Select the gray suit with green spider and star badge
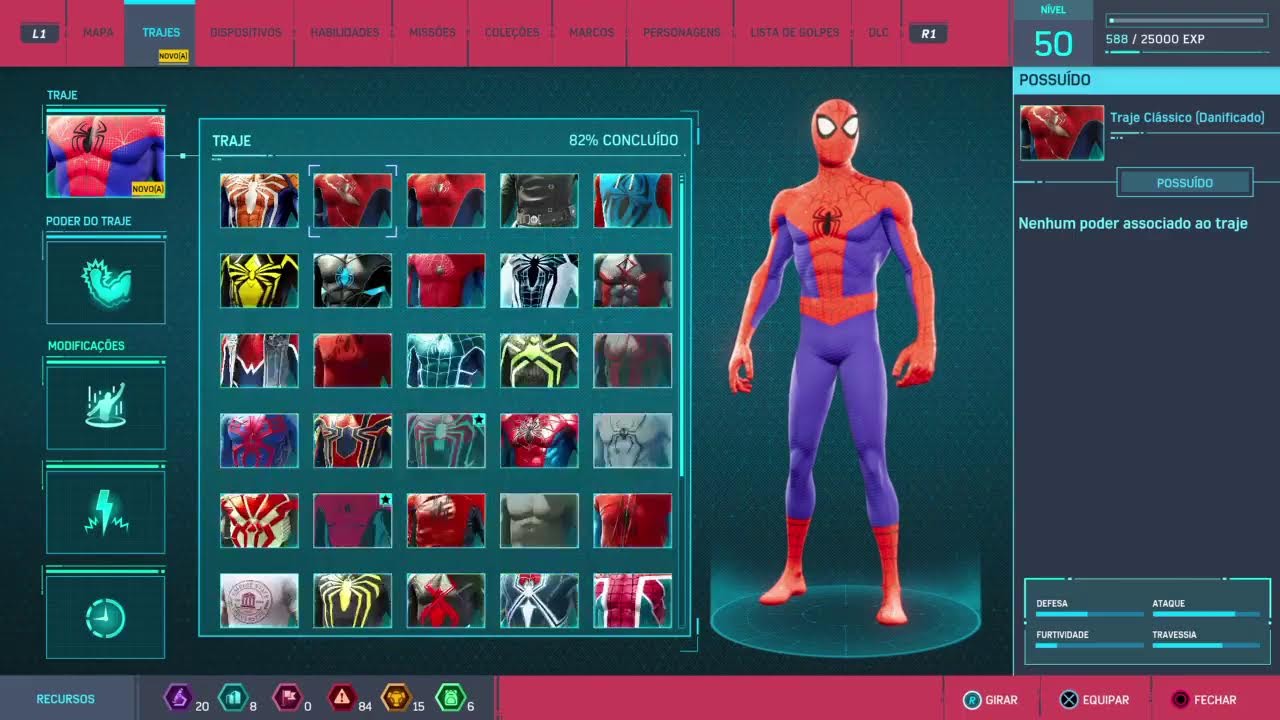Image resolution: width=1280 pixels, height=720 pixels. pyautogui.click(x=446, y=440)
